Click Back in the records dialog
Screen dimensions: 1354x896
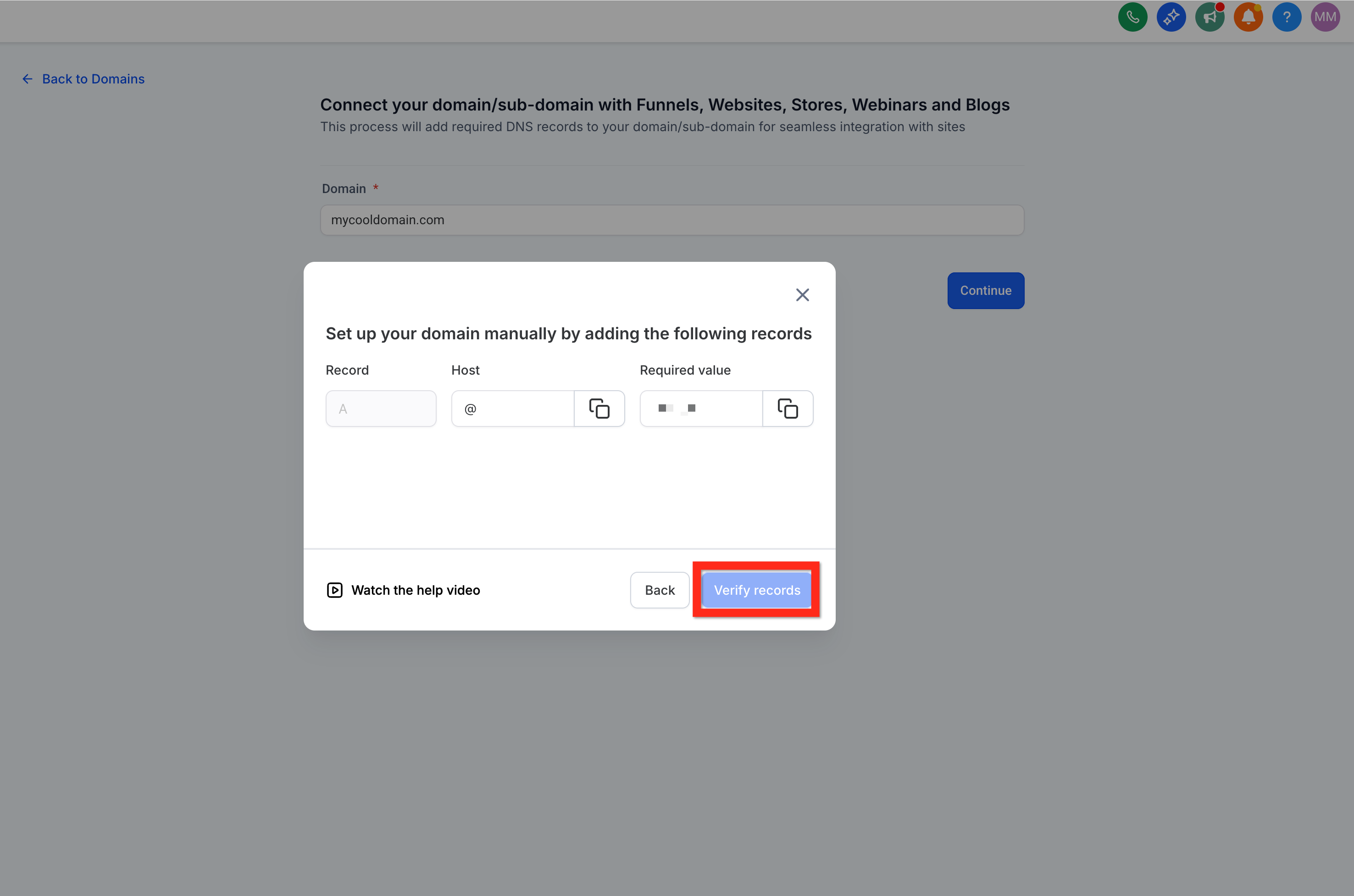point(660,590)
